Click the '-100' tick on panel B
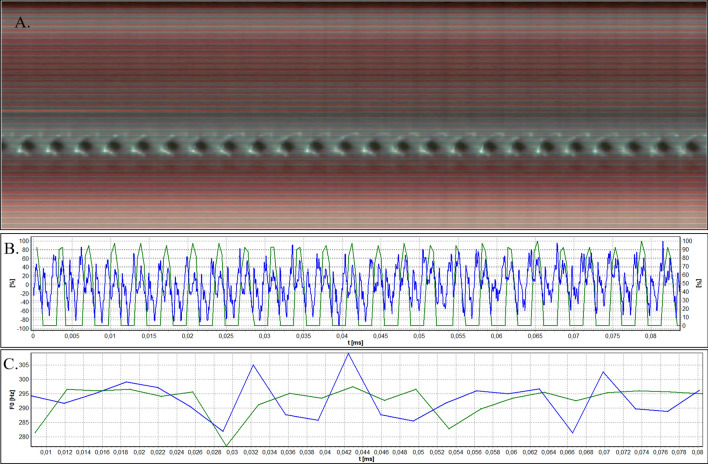Image resolution: width=708 pixels, height=464 pixels. [x=23, y=328]
